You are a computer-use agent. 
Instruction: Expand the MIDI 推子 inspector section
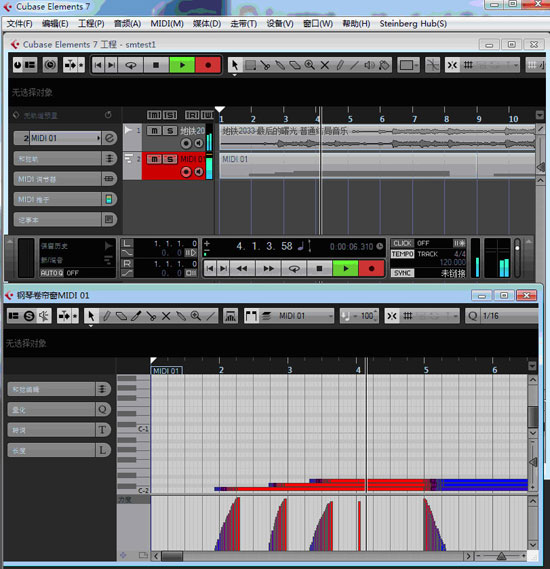coord(65,199)
